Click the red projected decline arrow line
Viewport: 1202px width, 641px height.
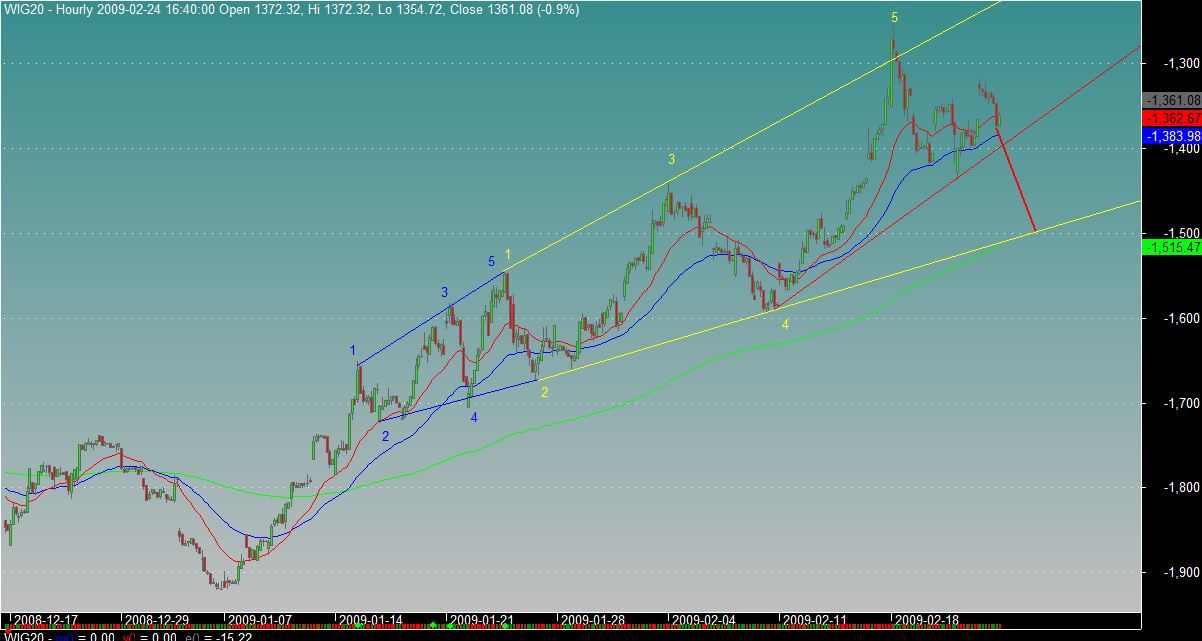(x=1016, y=180)
